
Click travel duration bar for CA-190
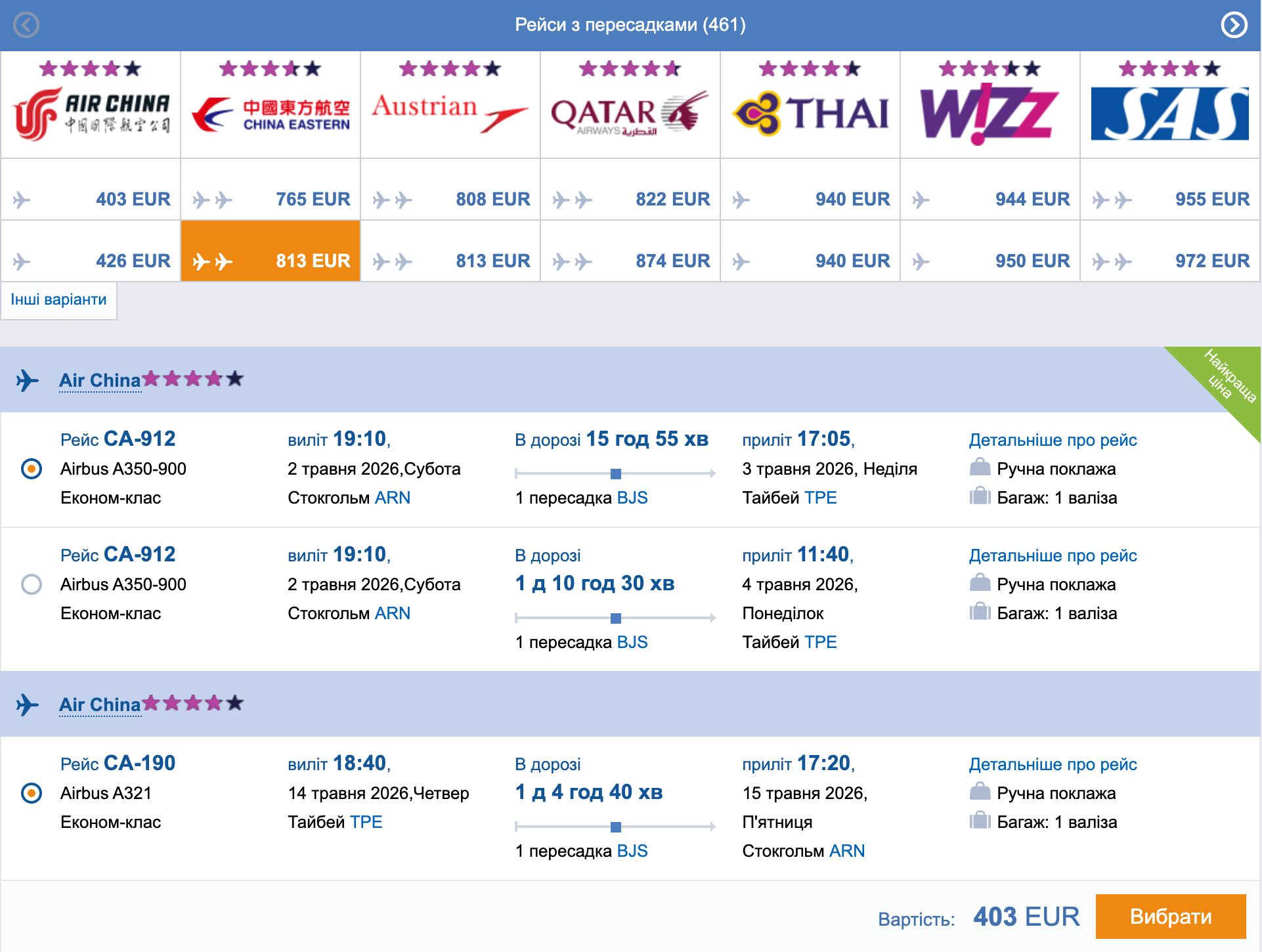click(615, 827)
